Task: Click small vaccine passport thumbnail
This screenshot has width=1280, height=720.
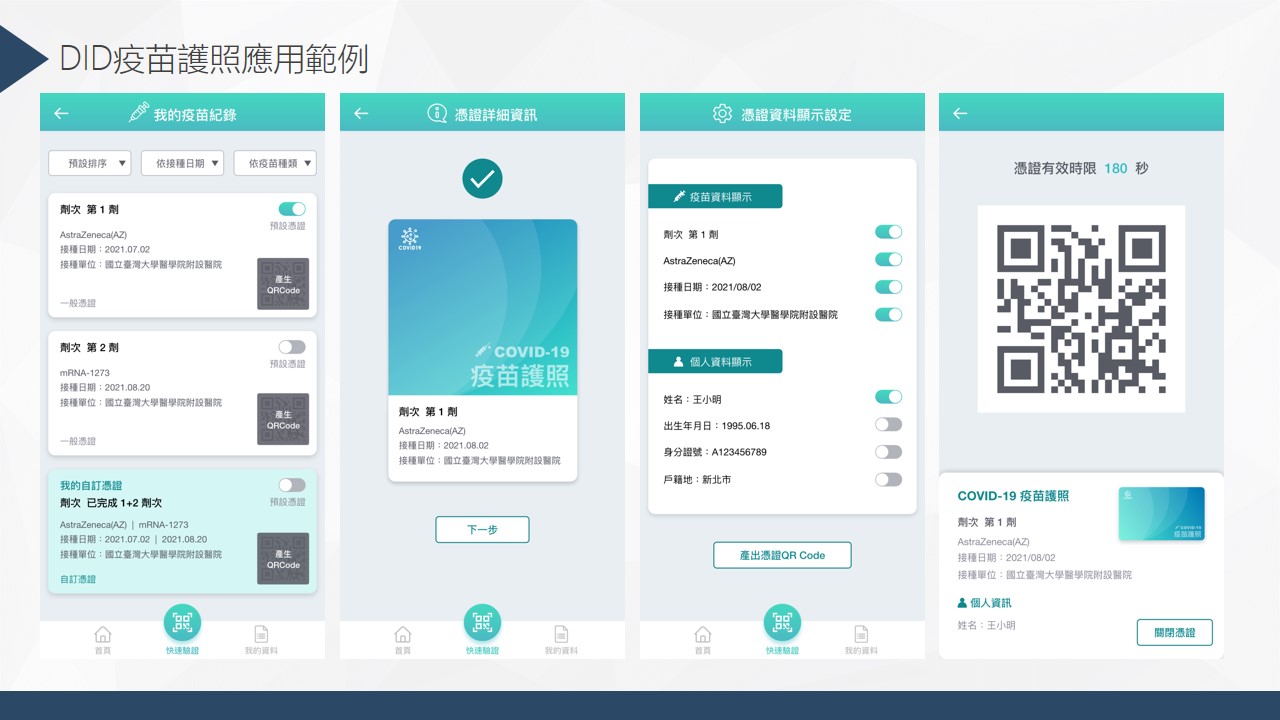Action: click(1161, 514)
